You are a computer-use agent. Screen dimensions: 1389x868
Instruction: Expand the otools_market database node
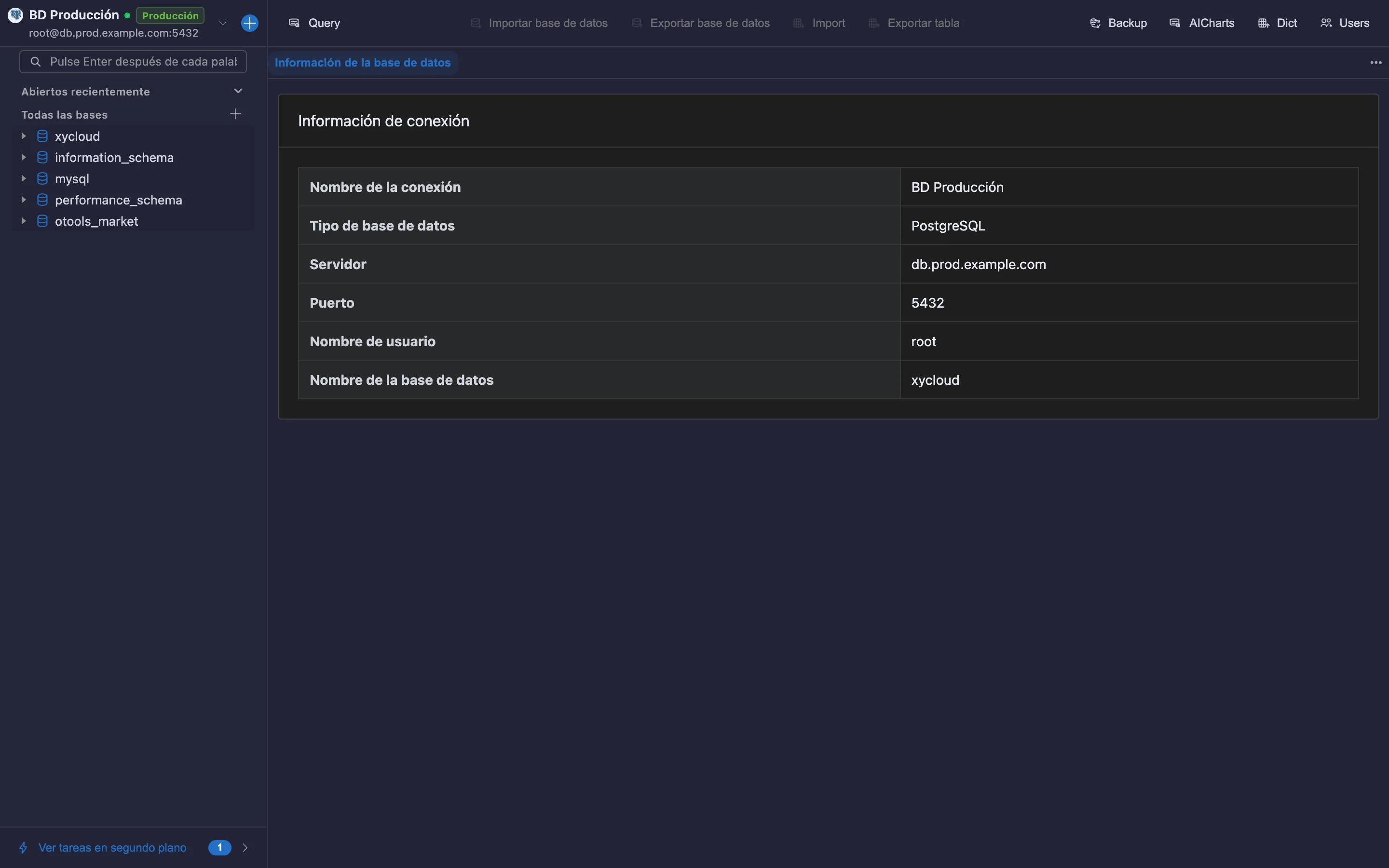(x=24, y=221)
